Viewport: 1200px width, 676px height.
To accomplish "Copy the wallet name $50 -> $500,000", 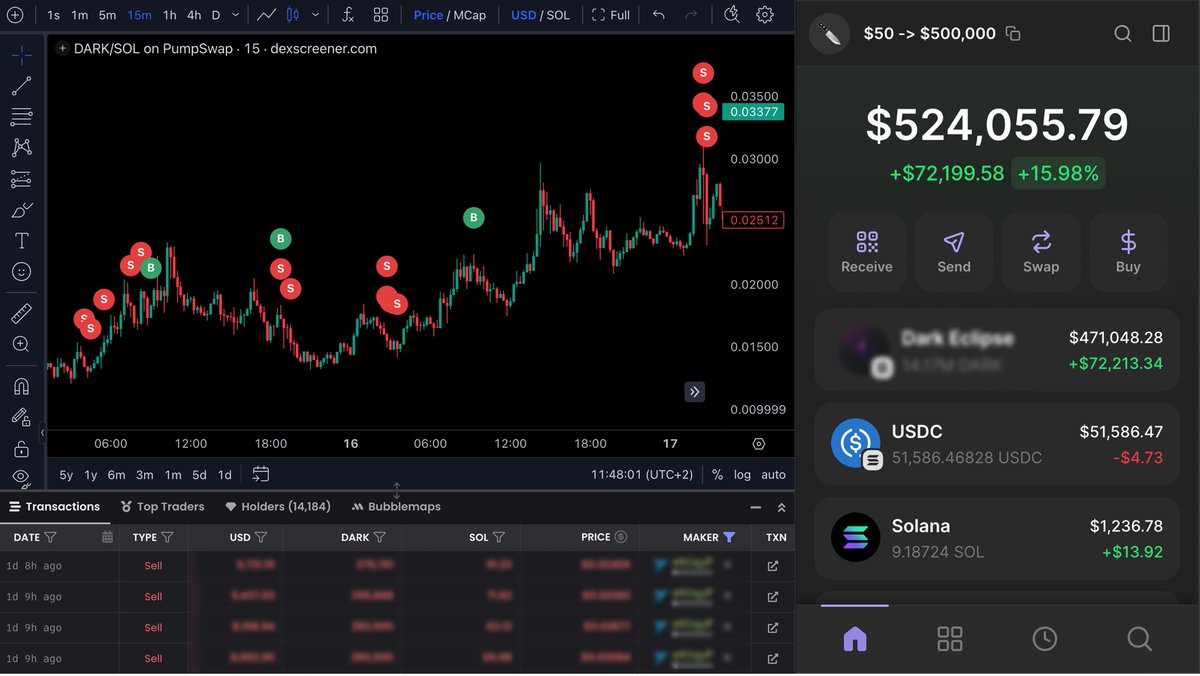I will click(1013, 34).
